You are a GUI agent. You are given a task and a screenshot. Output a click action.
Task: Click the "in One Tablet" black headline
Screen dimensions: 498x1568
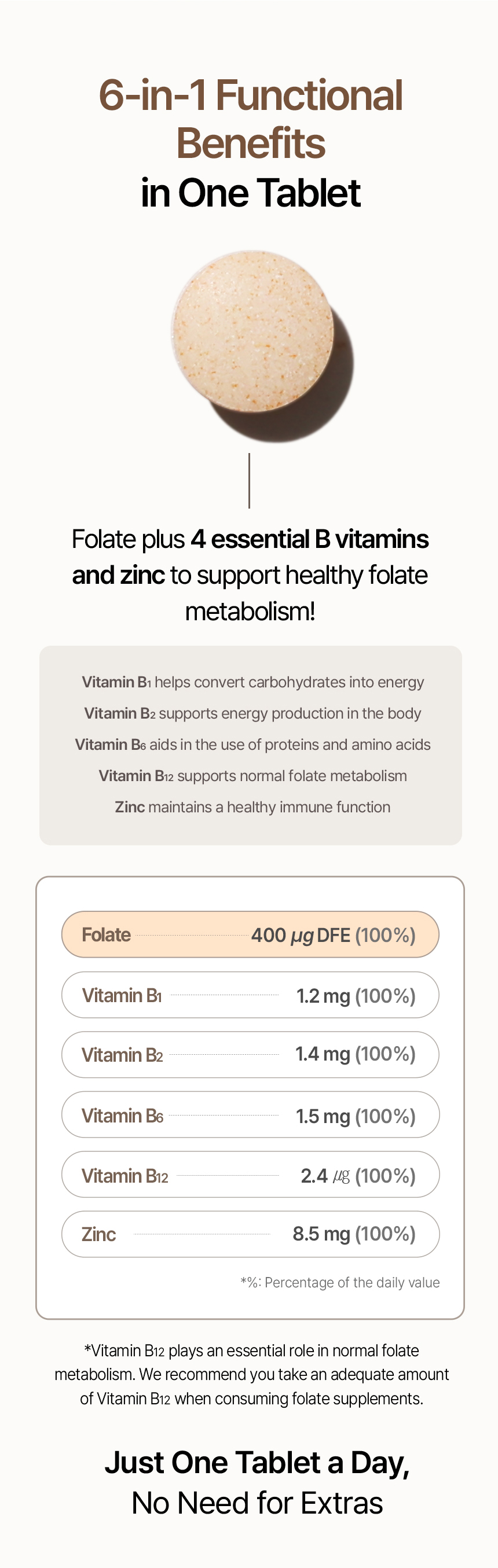click(x=251, y=193)
